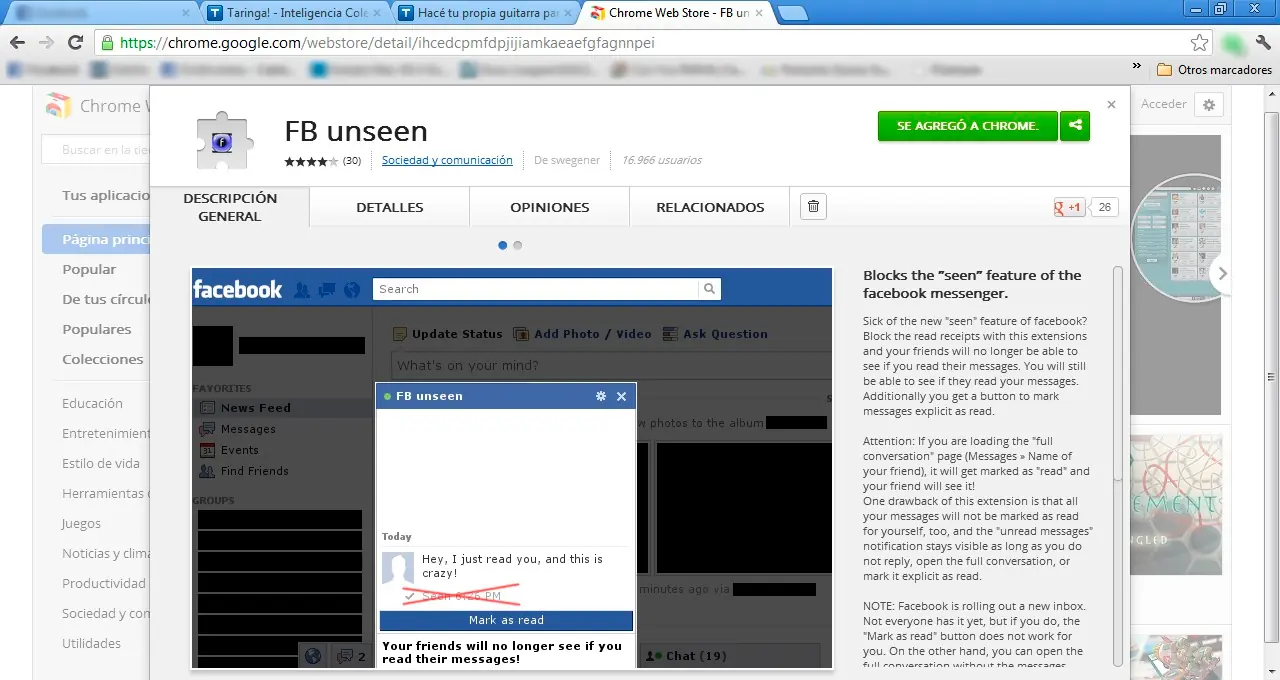Viewport: 1280px width, 680px height.
Task: Click the FB unseen screenshot preview
Action: pos(512,468)
